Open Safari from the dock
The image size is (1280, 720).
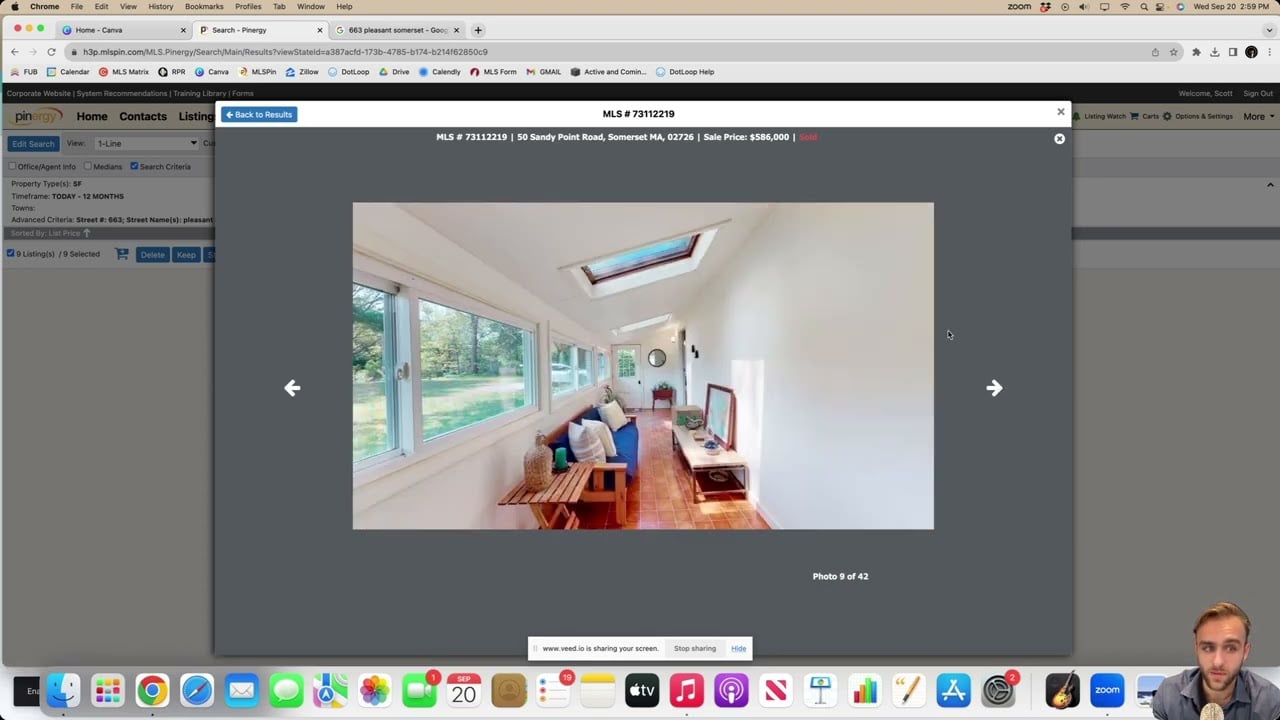[x=197, y=690]
